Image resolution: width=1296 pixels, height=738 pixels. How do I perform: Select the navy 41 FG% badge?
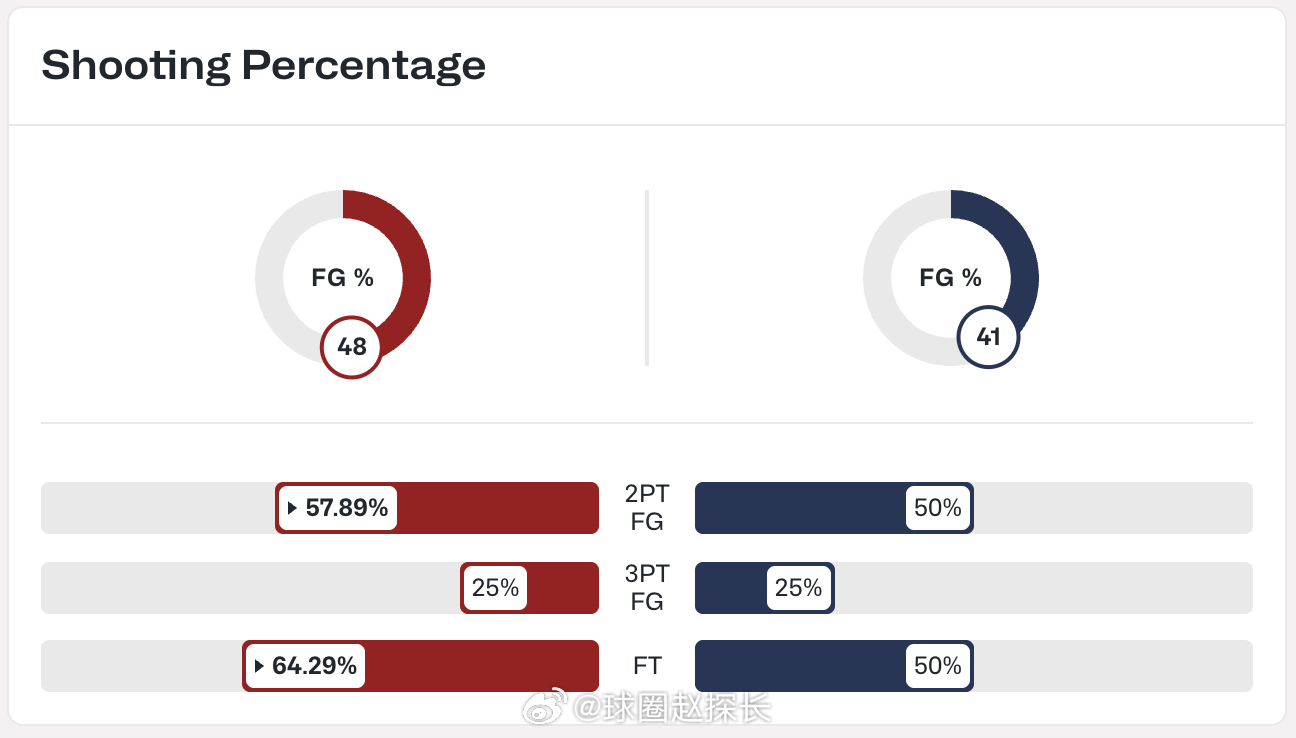[988, 337]
